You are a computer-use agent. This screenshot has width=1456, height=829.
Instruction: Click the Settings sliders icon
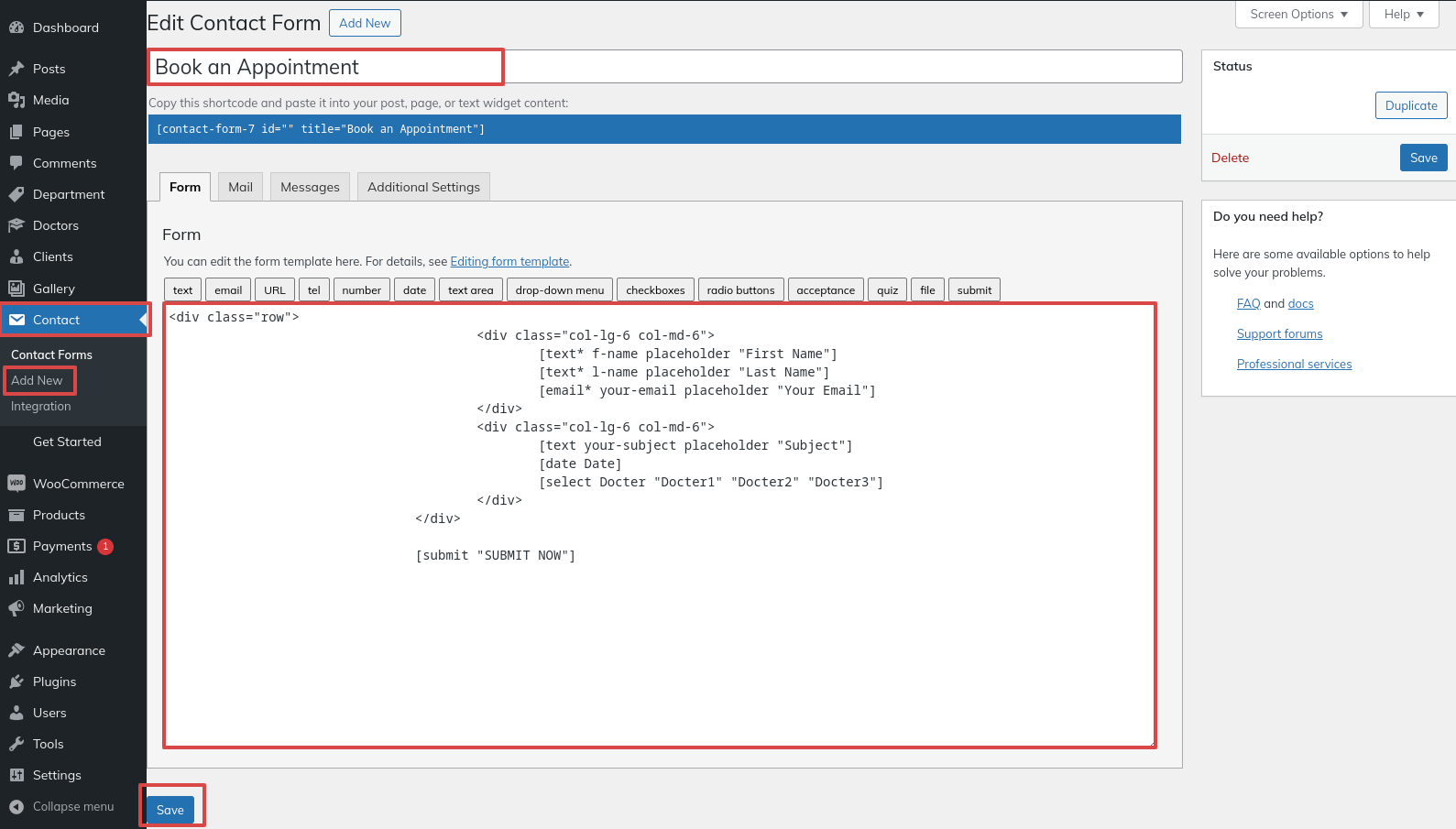pyautogui.click(x=16, y=775)
